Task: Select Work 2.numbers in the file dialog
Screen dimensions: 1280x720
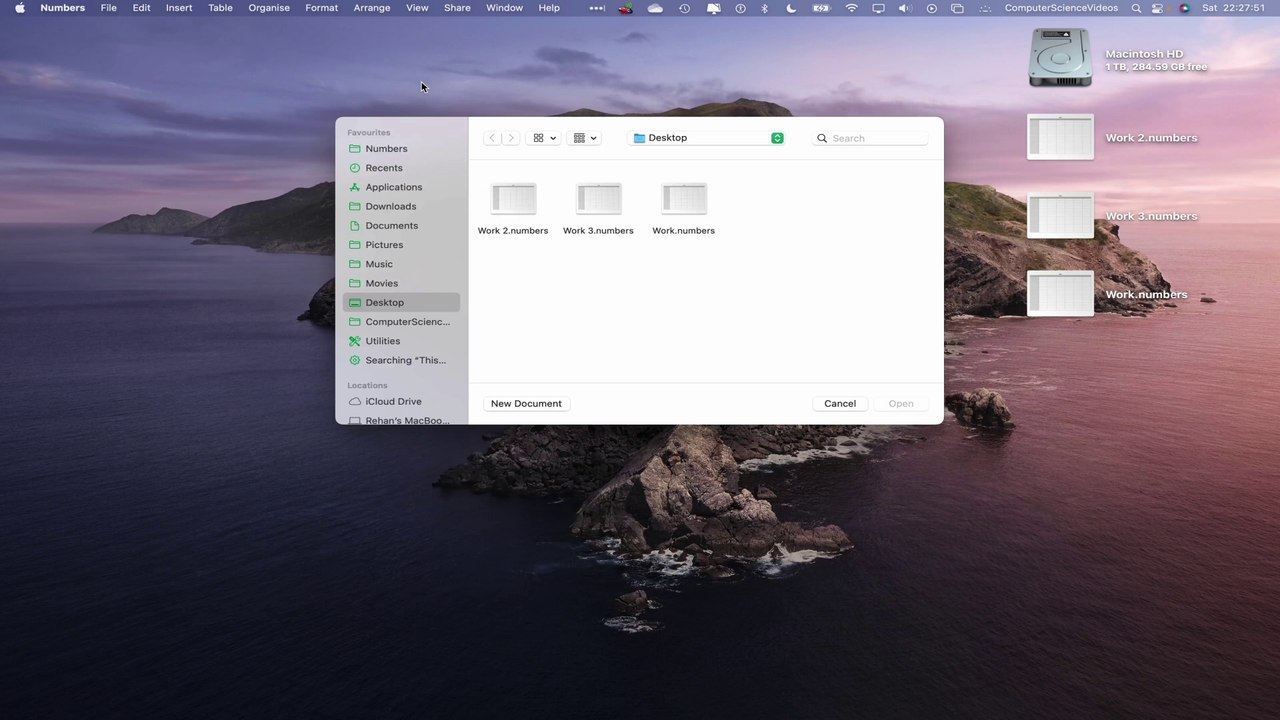Action: tap(513, 210)
